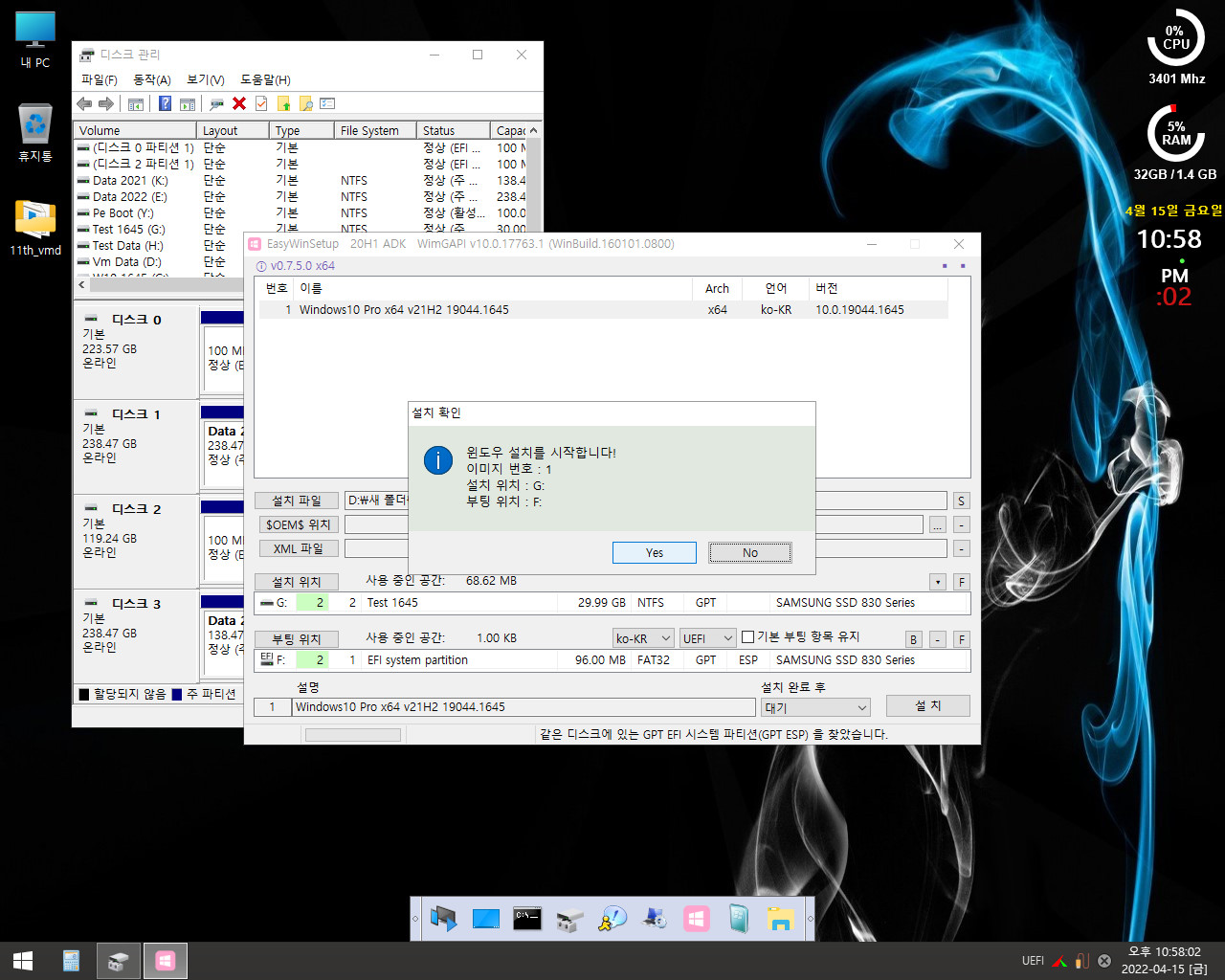
Task: Click the $OEM$ 위치 button
Action: (x=297, y=524)
